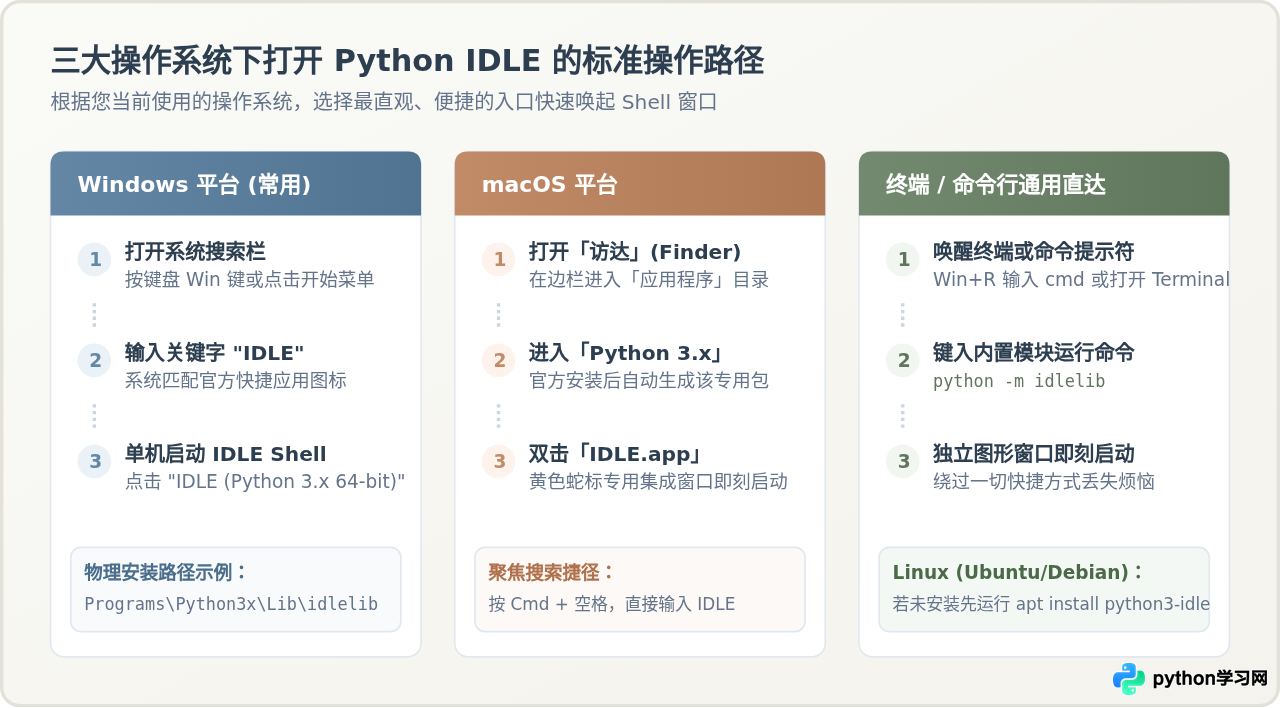Click the text 黄色蛇标专用集成窗口即刻启动
1280x708 pixels.
tap(658, 482)
